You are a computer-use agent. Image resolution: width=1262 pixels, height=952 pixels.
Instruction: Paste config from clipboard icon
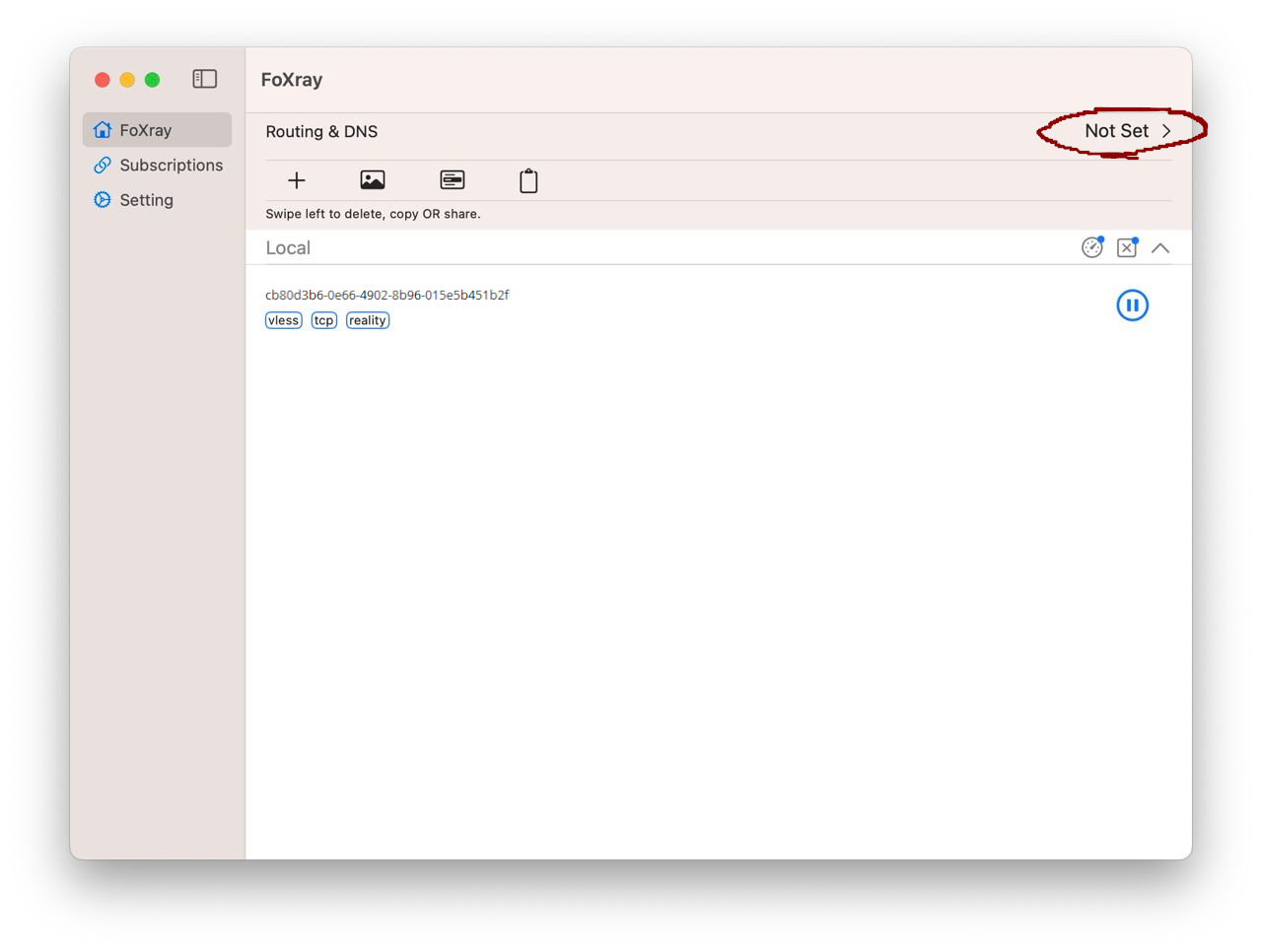[528, 180]
